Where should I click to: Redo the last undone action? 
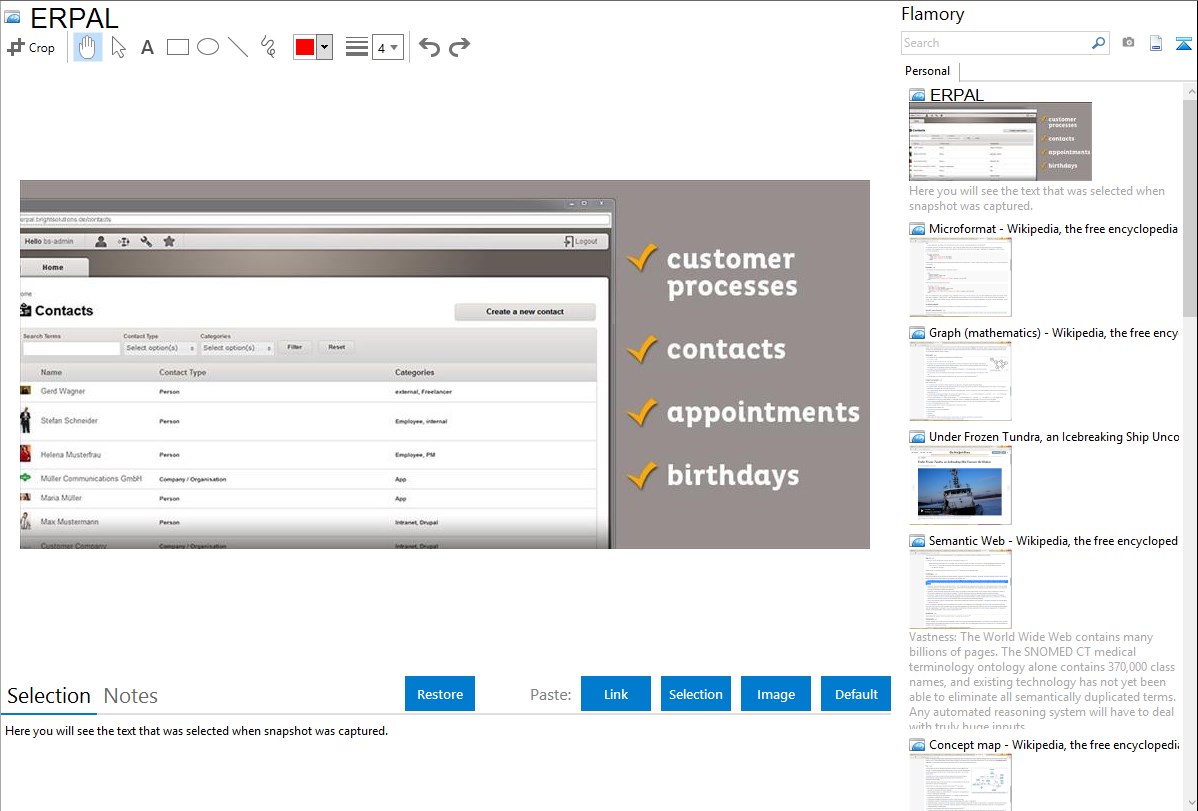coord(459,47)
